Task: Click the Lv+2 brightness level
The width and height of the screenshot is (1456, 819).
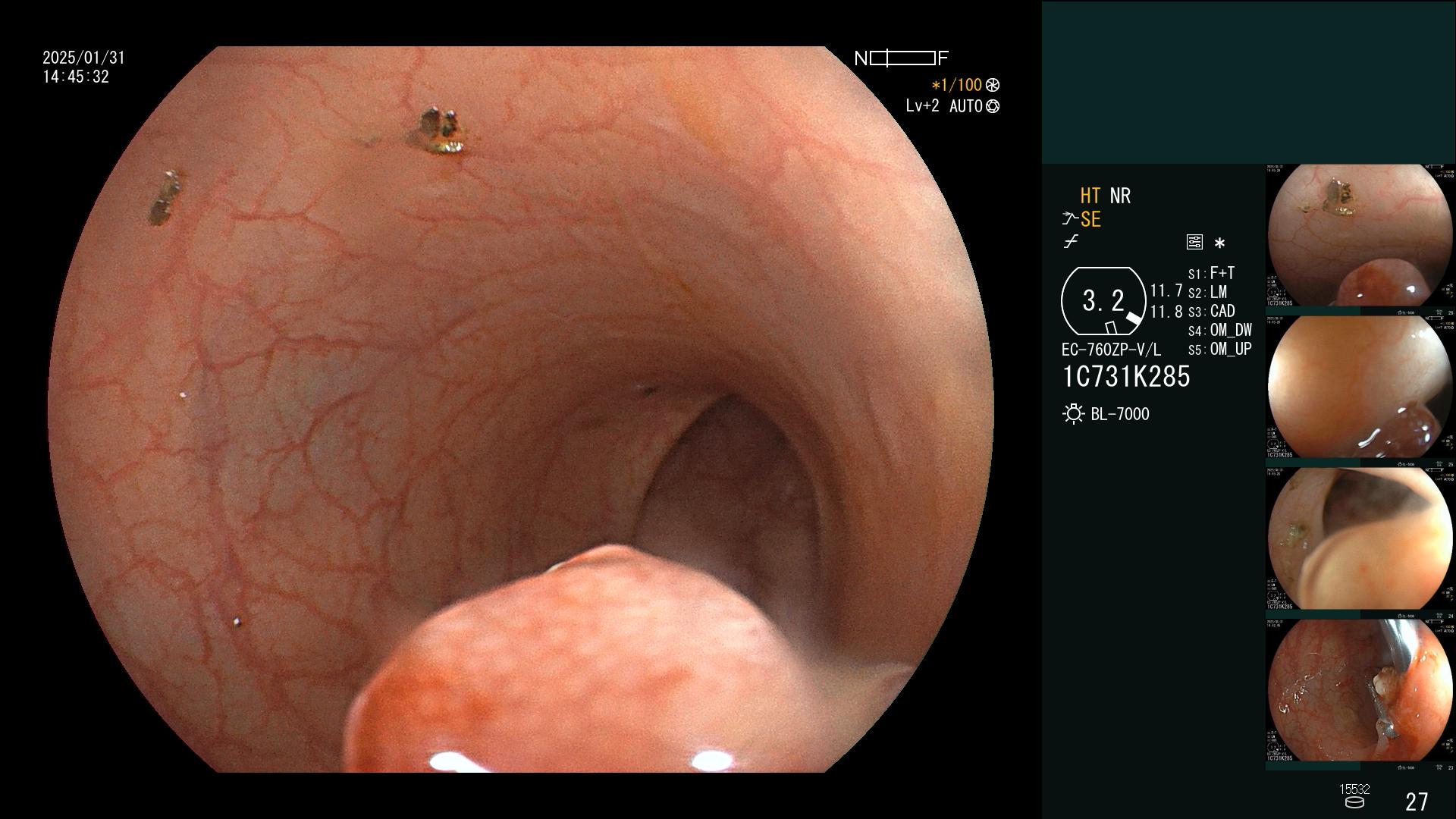Action: [x=922, y=106]
